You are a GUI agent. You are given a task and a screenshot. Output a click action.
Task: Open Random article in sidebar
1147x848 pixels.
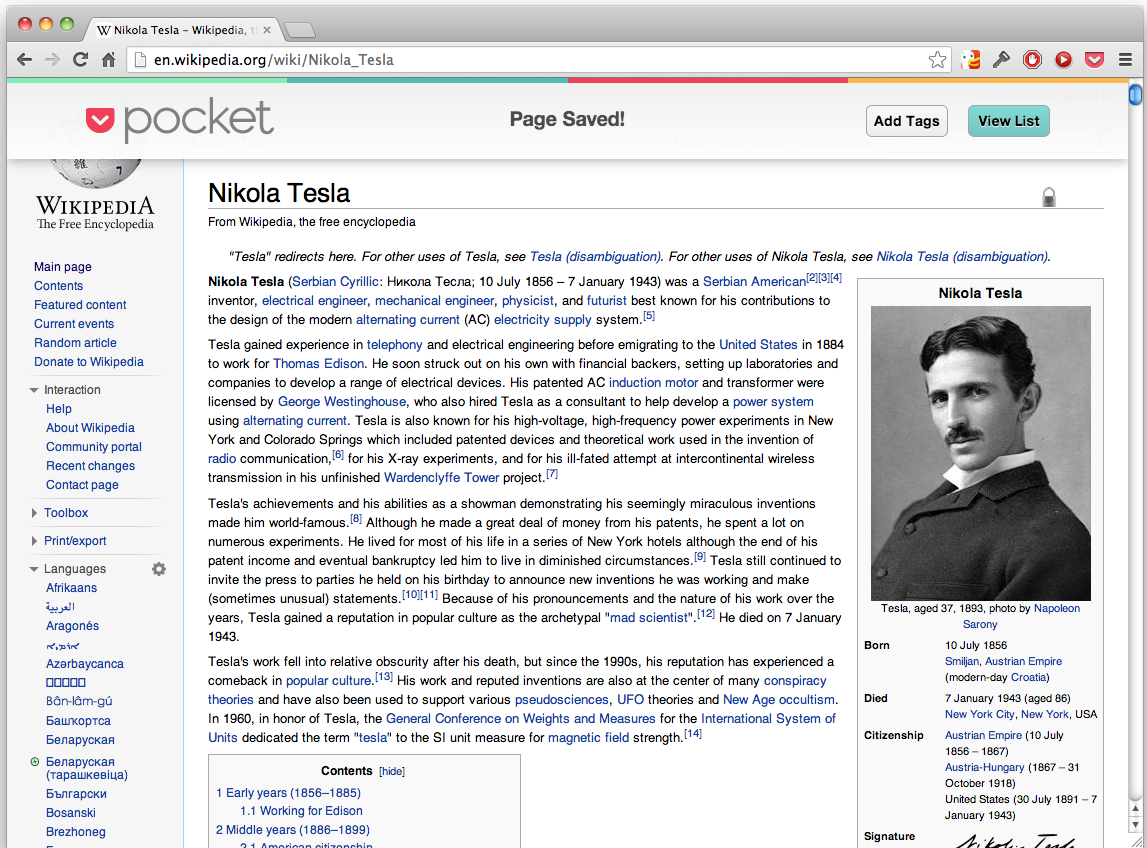[75, 343]
